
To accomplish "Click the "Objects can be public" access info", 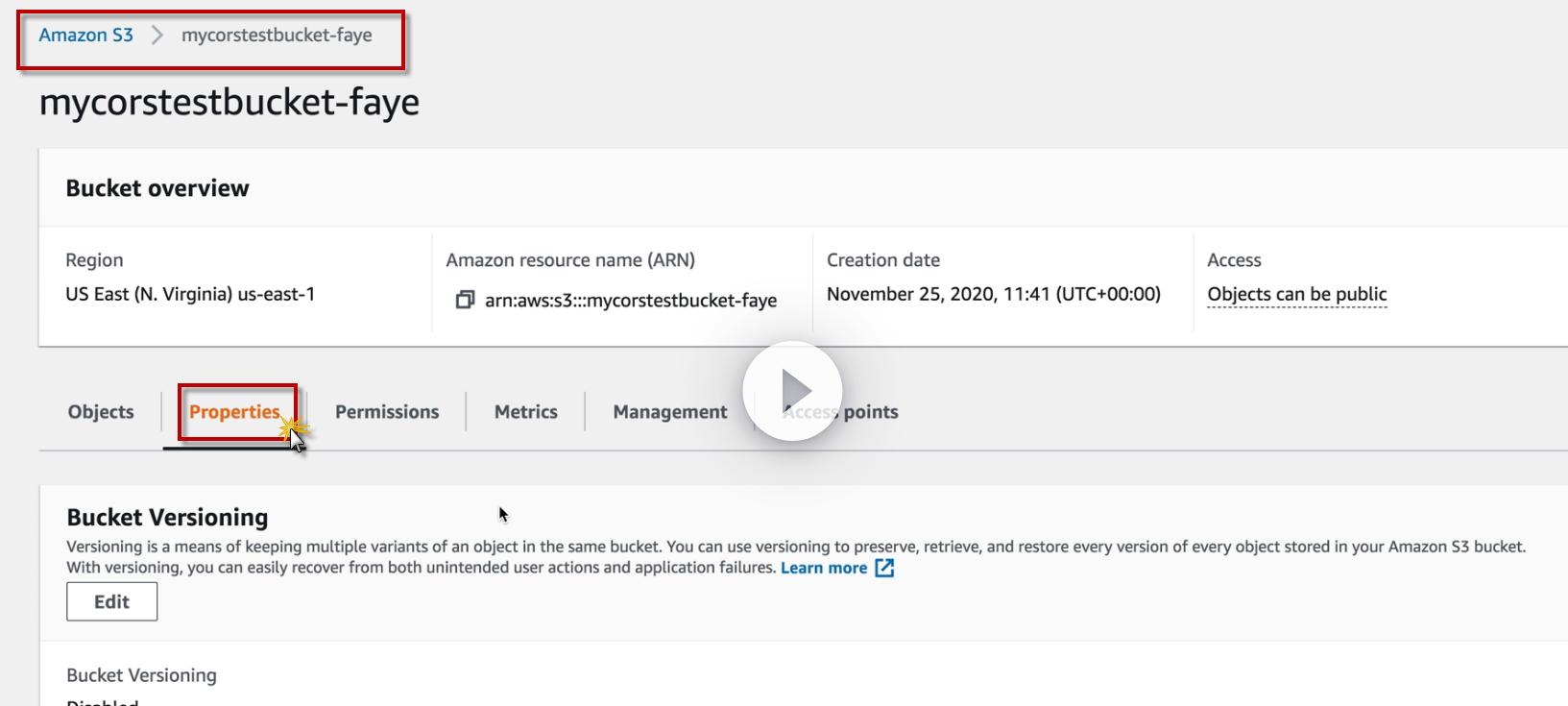I will [x=1296, y=295].
